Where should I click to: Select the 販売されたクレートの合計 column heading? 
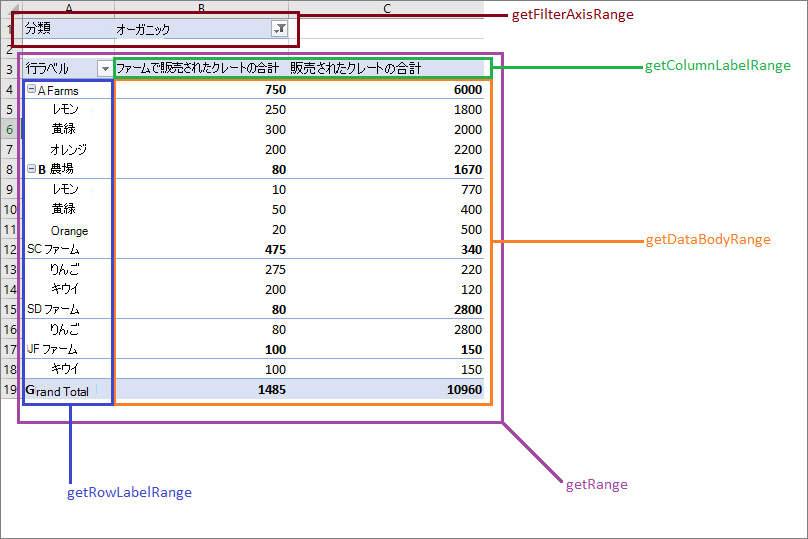[x=355, y=69]
